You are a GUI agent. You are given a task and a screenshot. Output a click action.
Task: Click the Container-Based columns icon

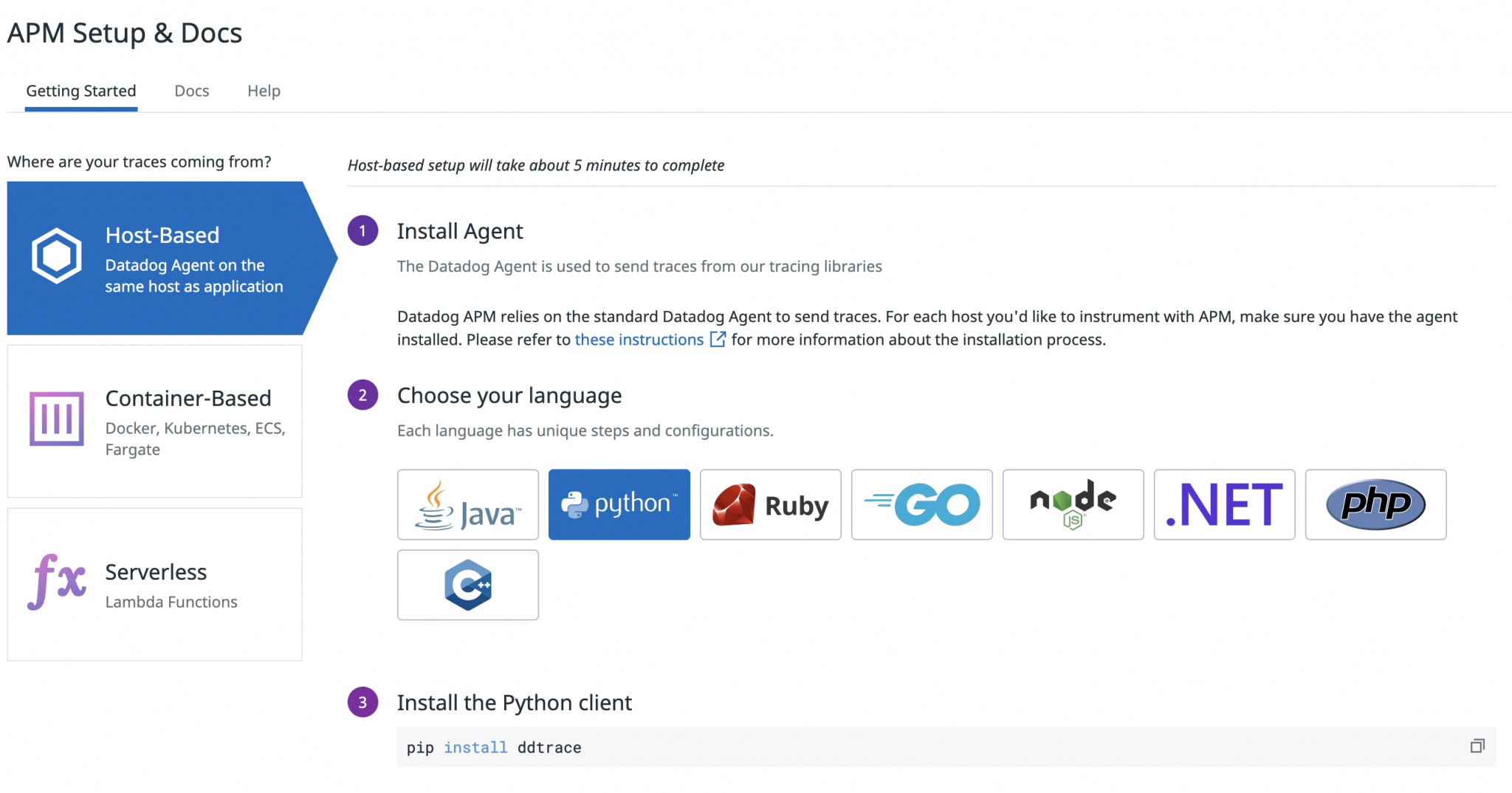pos(55,419)
